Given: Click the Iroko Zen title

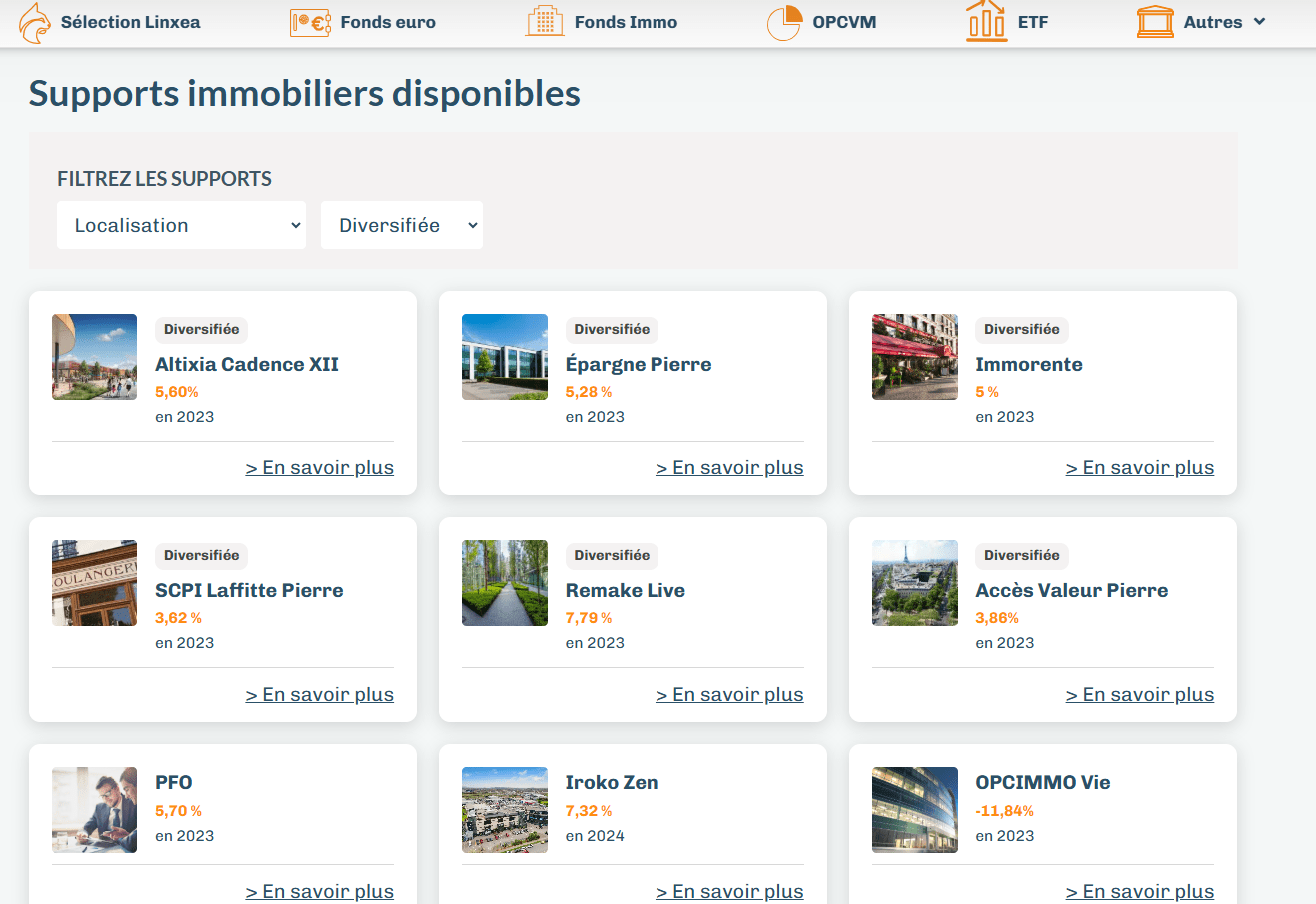Looking at the screenshot, I should click(x=612, y=782).
